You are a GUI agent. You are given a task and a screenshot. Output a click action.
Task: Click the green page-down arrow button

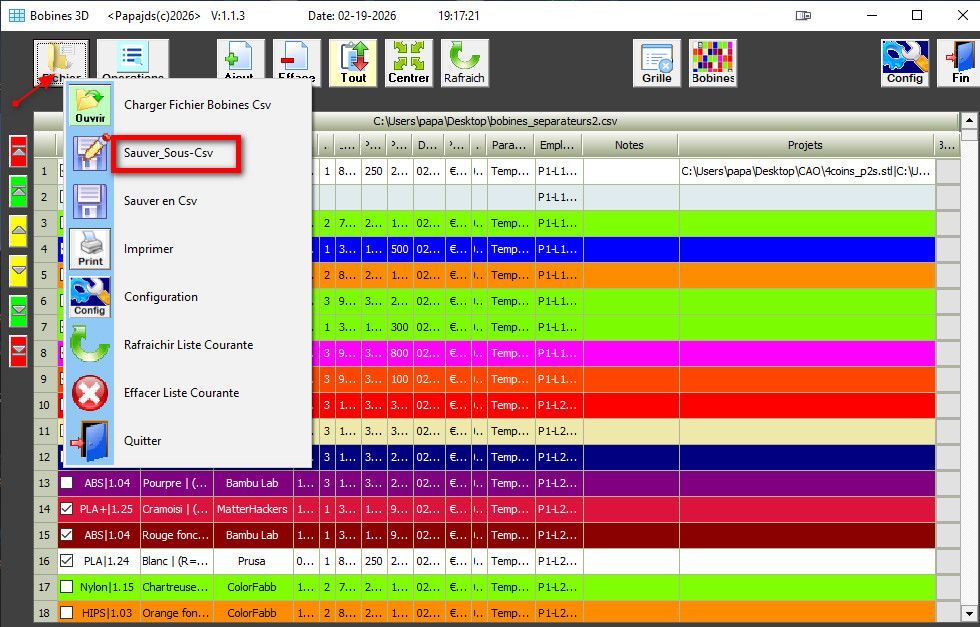tap(19, 311)
